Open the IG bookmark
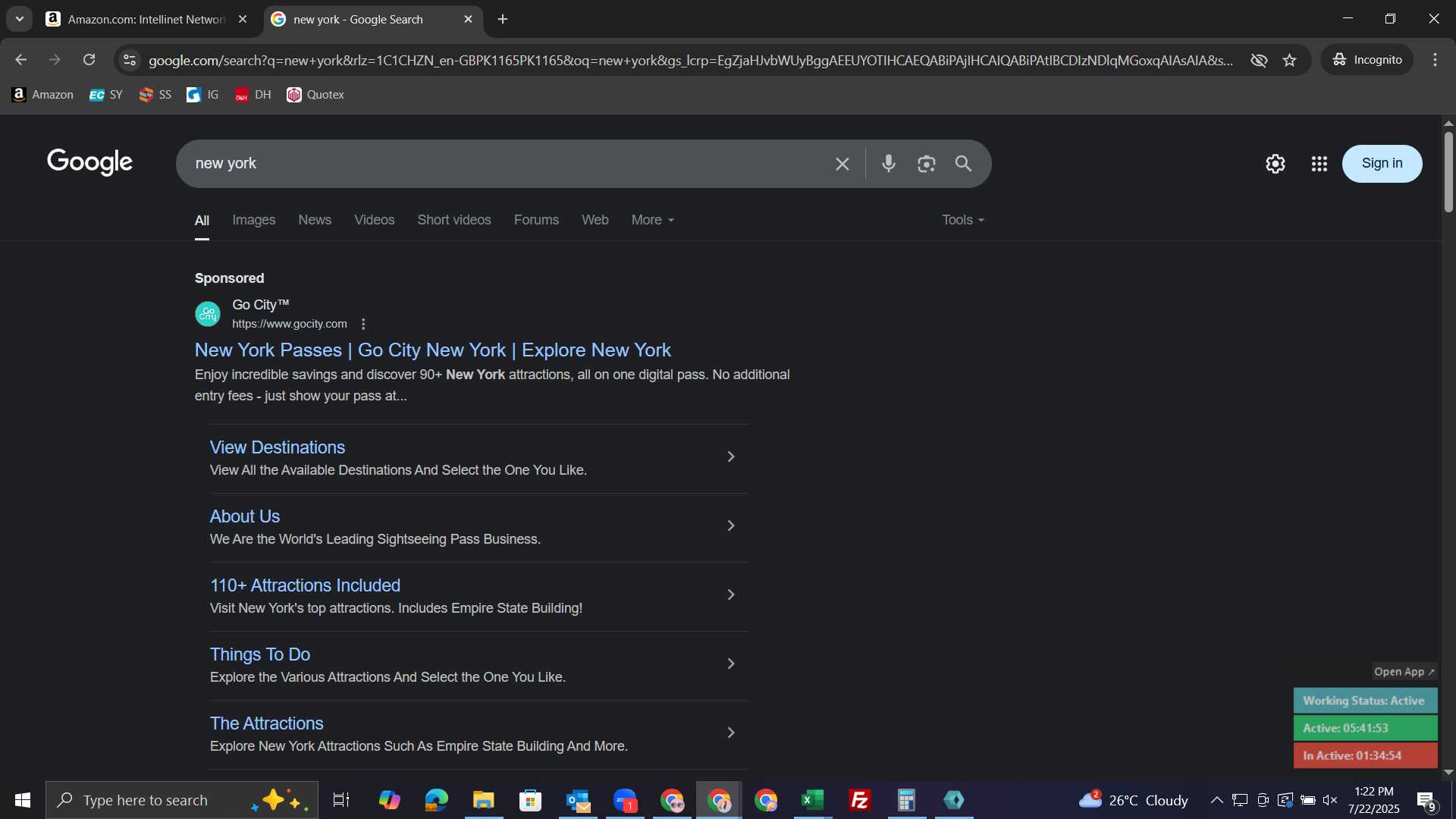 point(202,95)
